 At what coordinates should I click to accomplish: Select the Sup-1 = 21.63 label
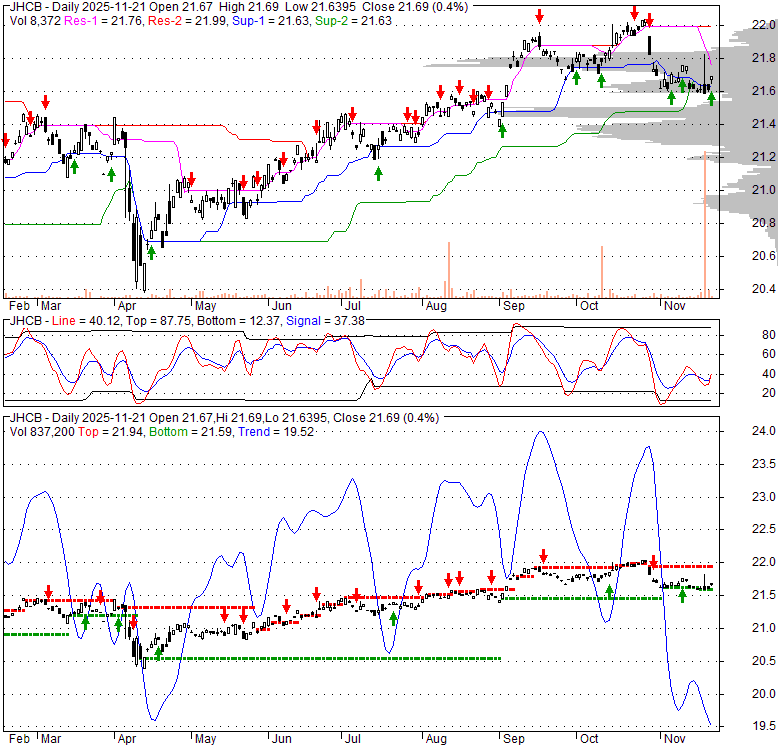click(x=271, y=21)
